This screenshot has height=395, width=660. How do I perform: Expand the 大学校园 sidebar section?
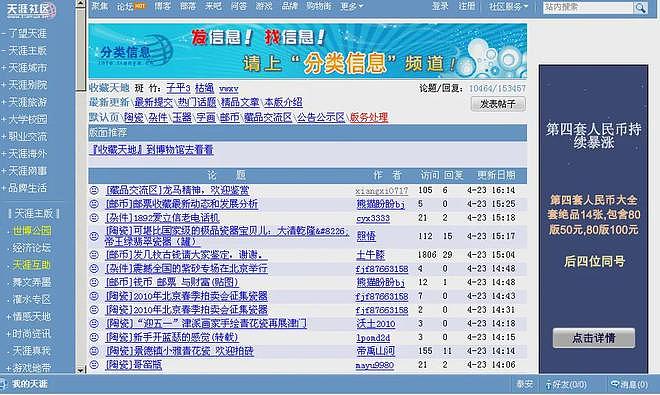pyautogui.click(x=3, y=120)
